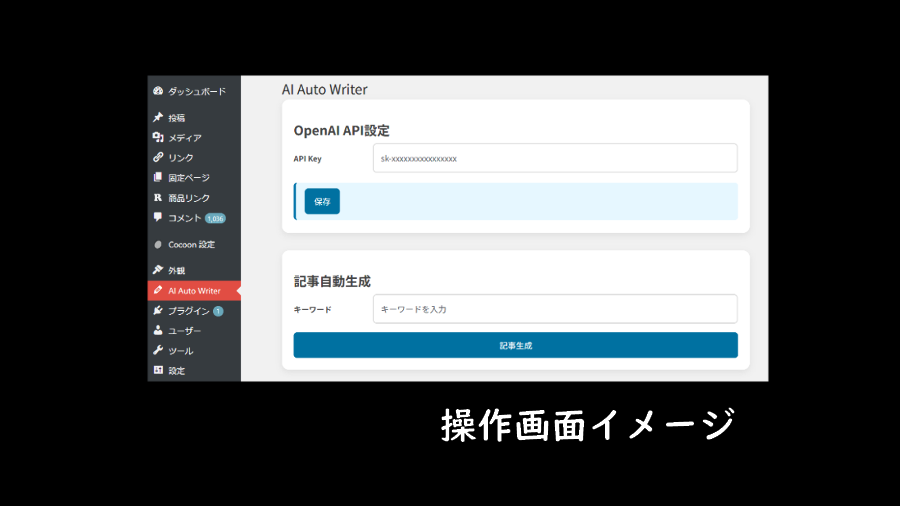Click the pages icon for 固定ページ
Viewport: 900px width, 506px height.
tap(158, 177)
